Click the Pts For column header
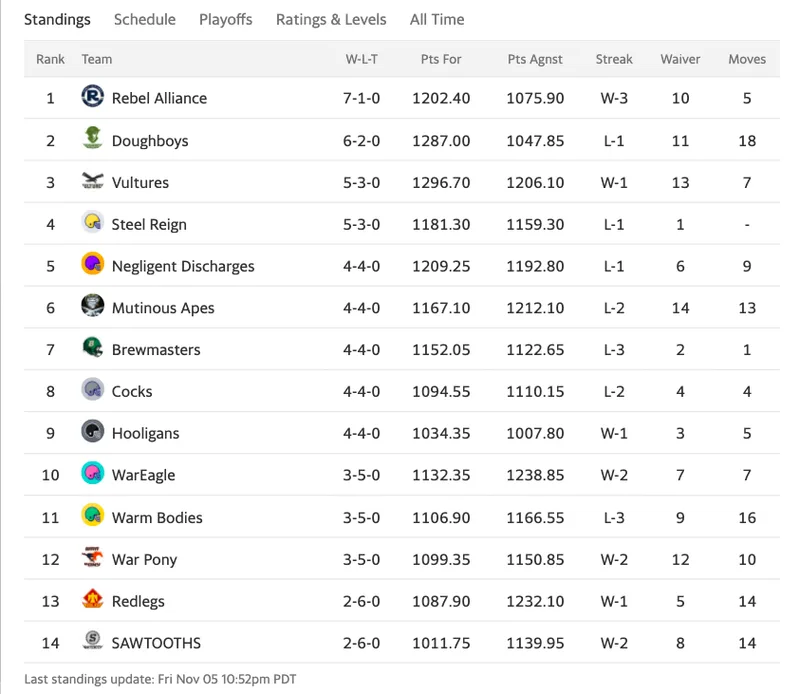800x694 pixels. coord(441,59)
